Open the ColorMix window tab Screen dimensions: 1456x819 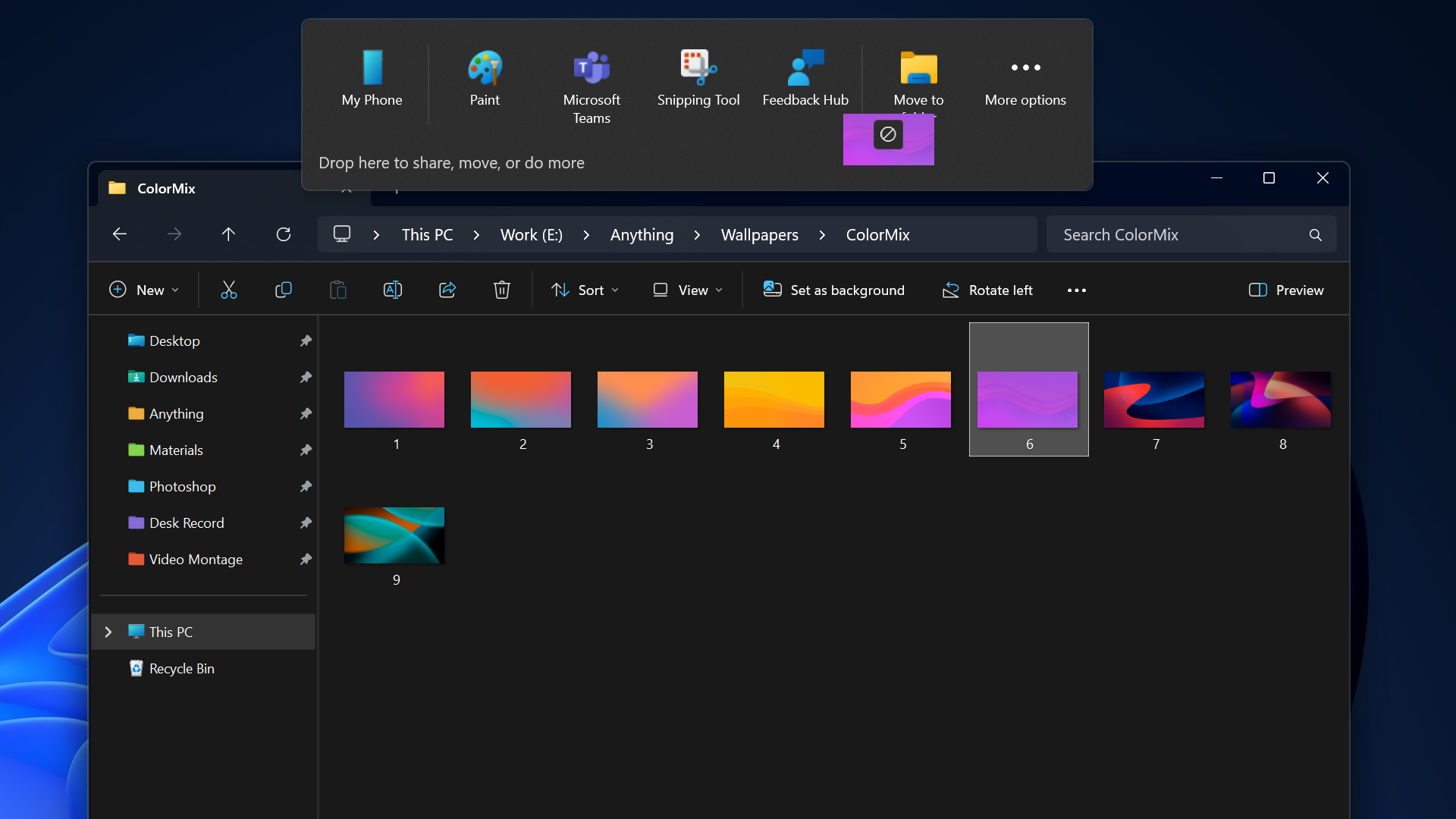click(x=167, y=188)
